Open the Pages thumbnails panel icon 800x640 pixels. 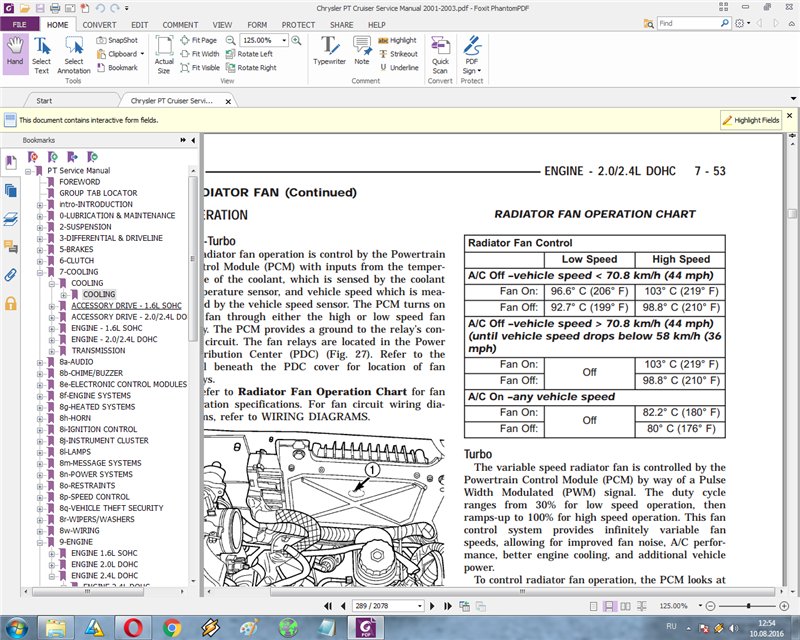(x=11, y=191)
